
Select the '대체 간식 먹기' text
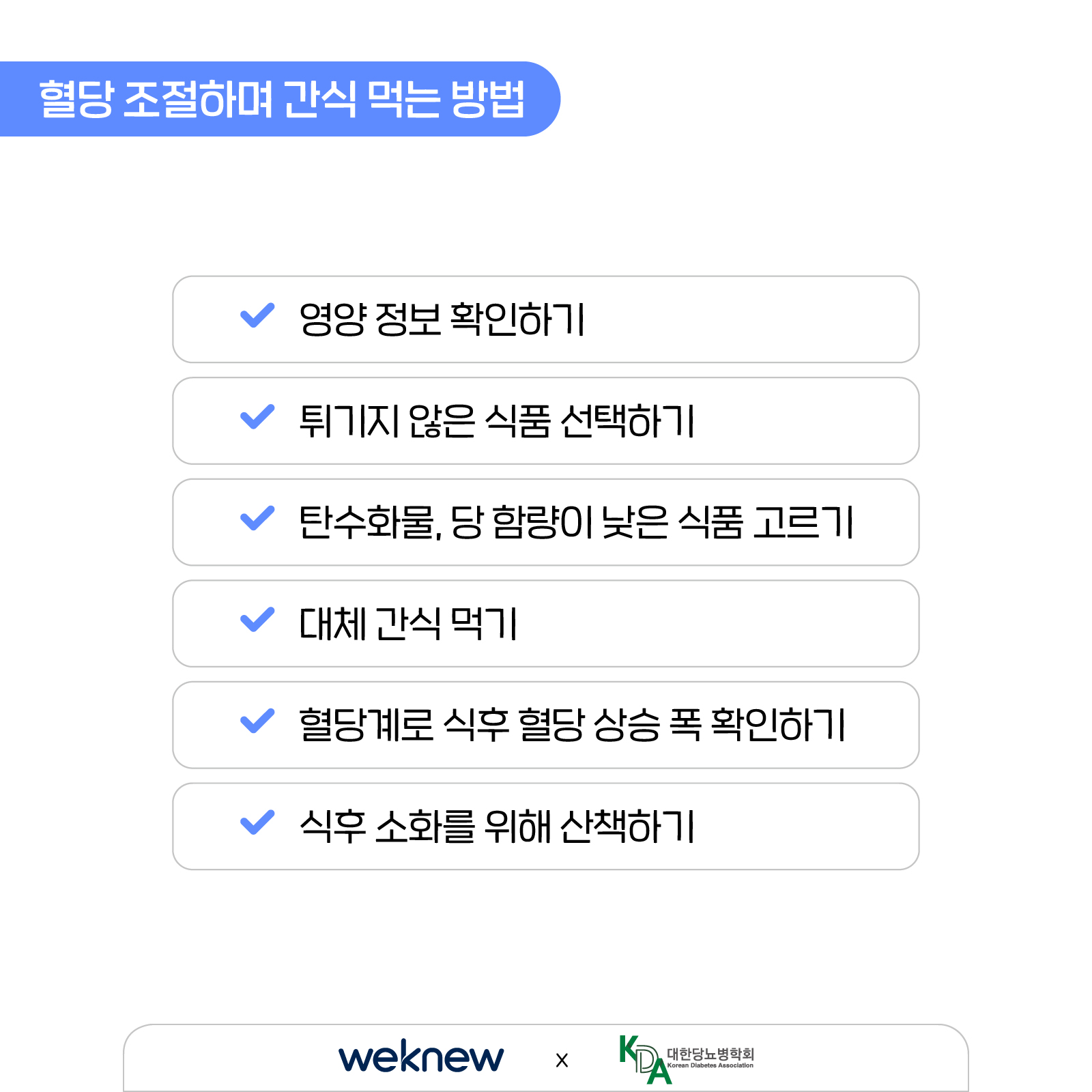click(408, 624)
